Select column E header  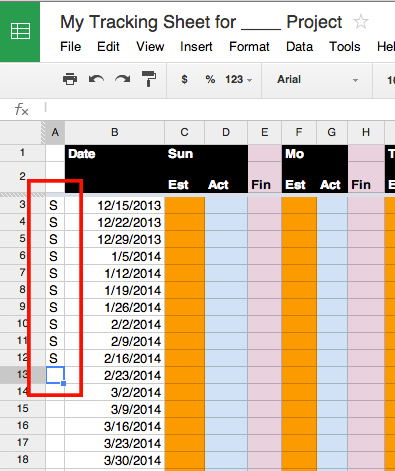click(265, 133)
